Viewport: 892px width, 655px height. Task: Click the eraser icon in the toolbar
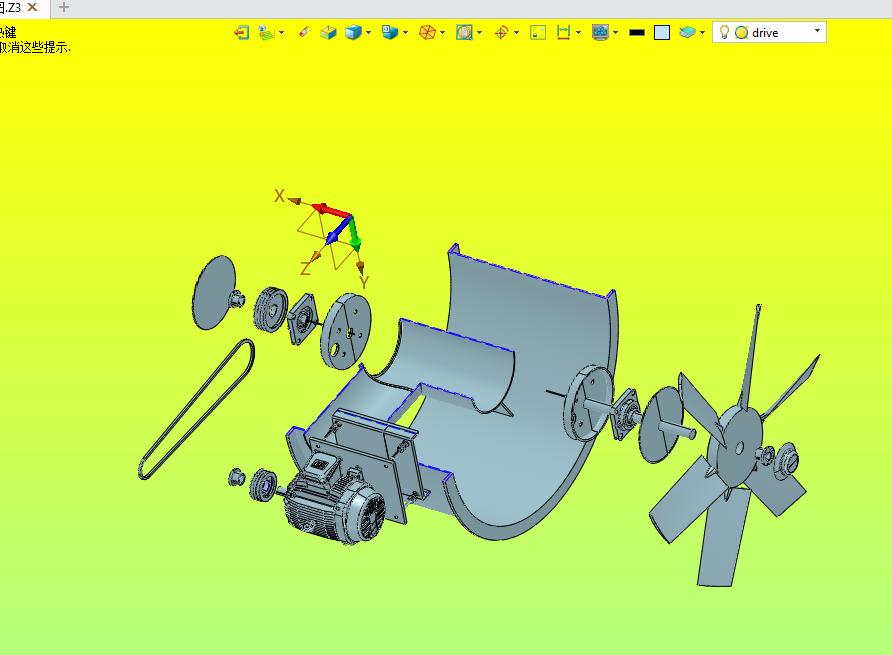(x=304, y=32)
